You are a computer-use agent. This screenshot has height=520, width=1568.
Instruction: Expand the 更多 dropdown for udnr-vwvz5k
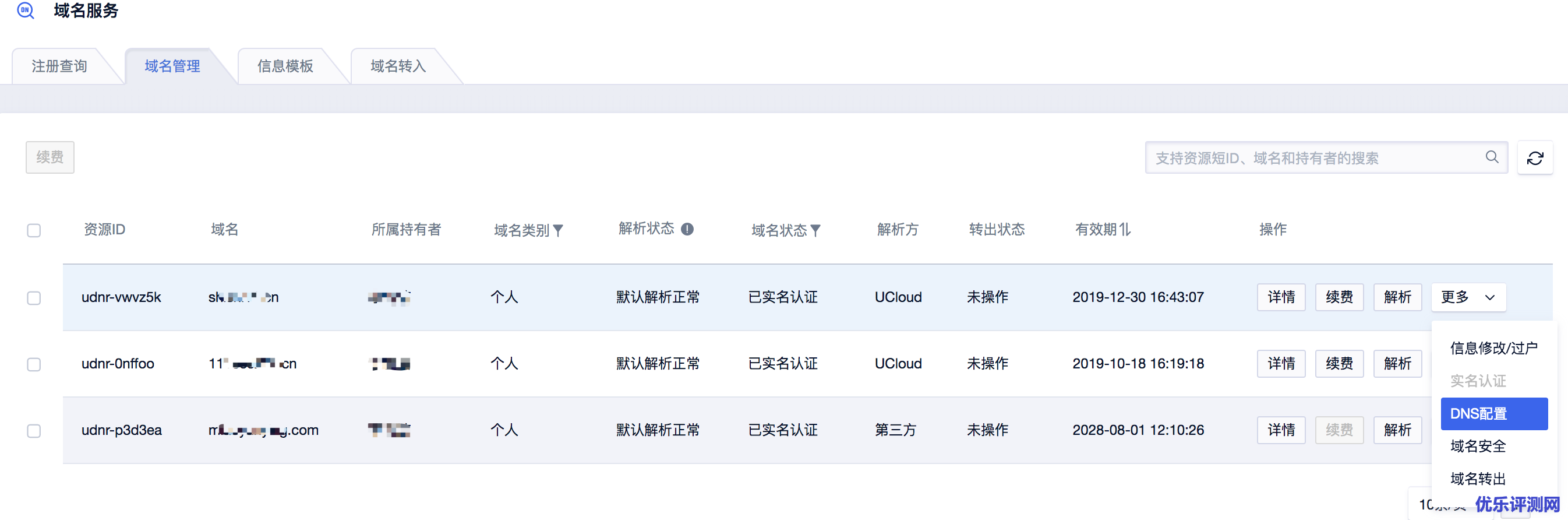(x=1468, y=297)
